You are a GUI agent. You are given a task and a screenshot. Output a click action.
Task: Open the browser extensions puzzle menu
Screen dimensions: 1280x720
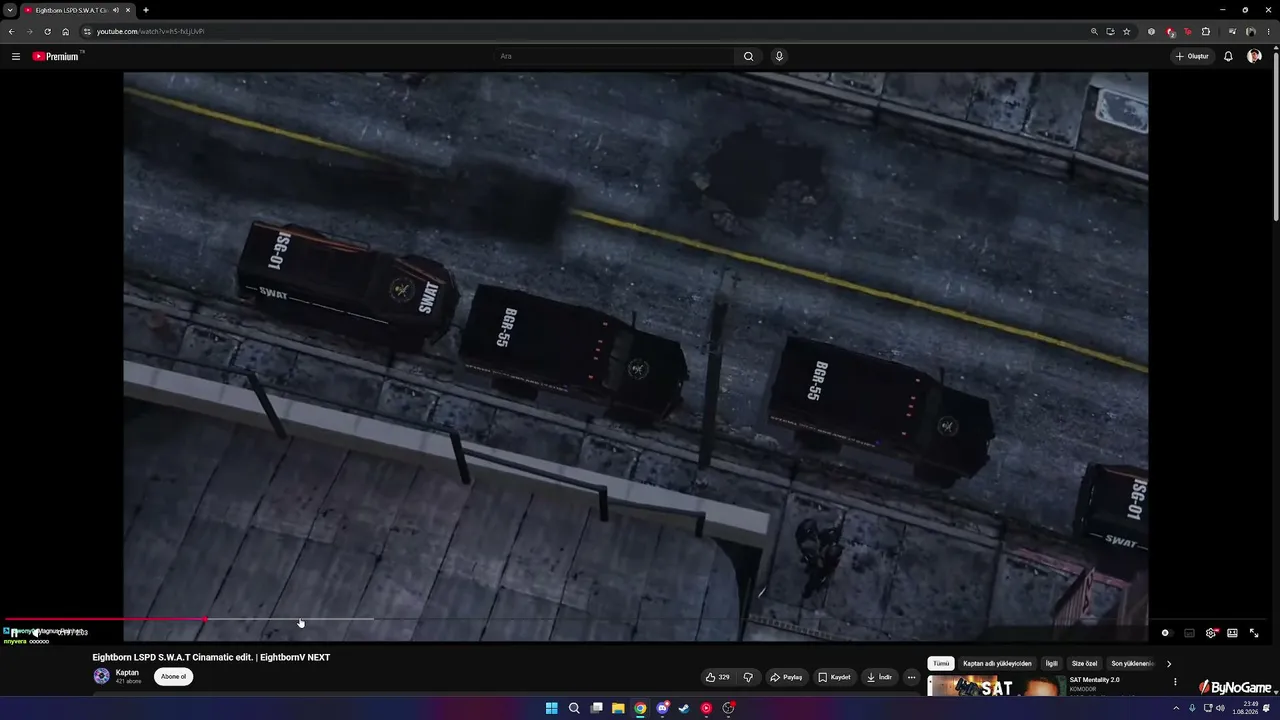[1206, 31]
